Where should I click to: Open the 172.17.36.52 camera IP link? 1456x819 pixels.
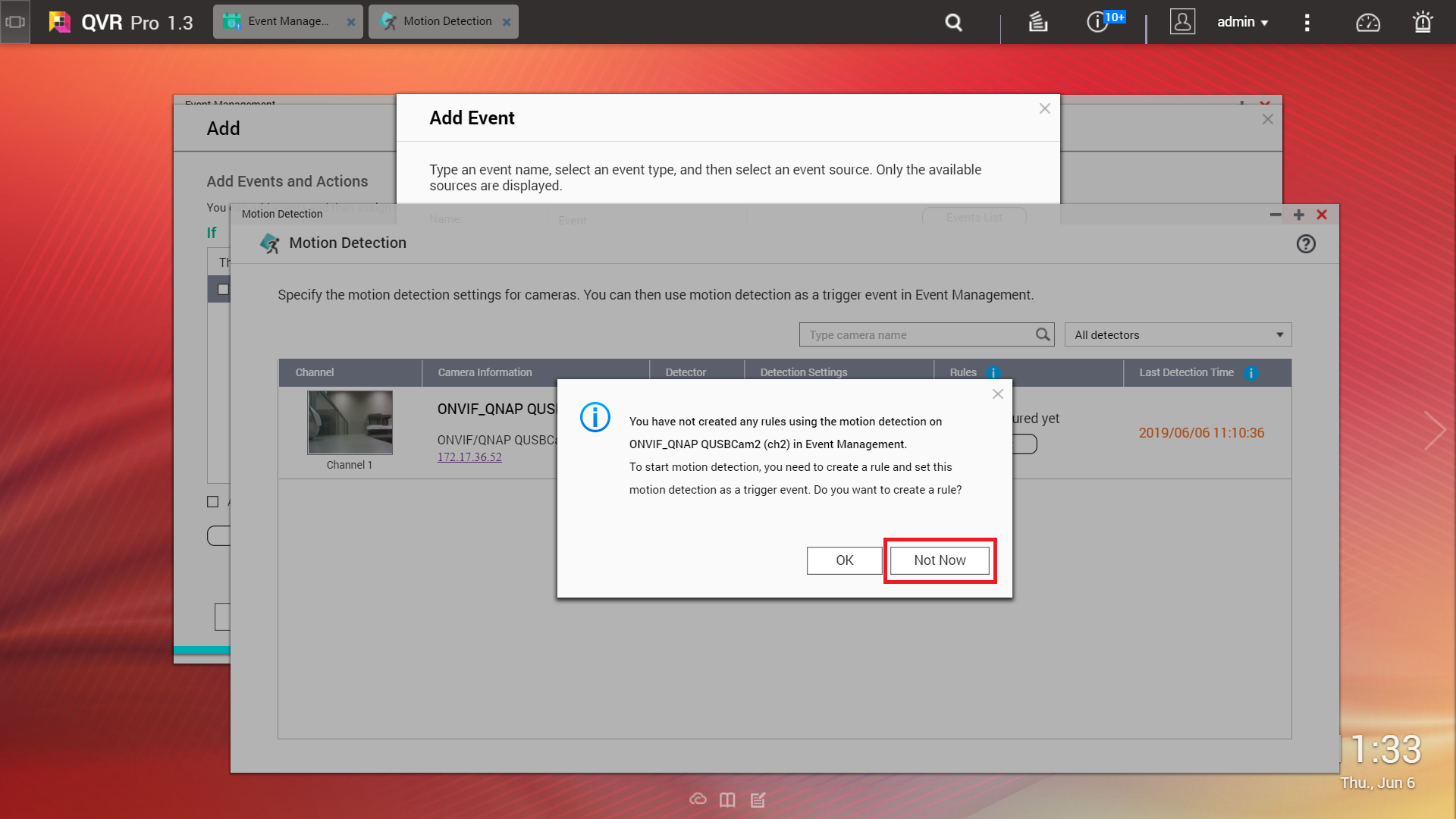[469, 457]
